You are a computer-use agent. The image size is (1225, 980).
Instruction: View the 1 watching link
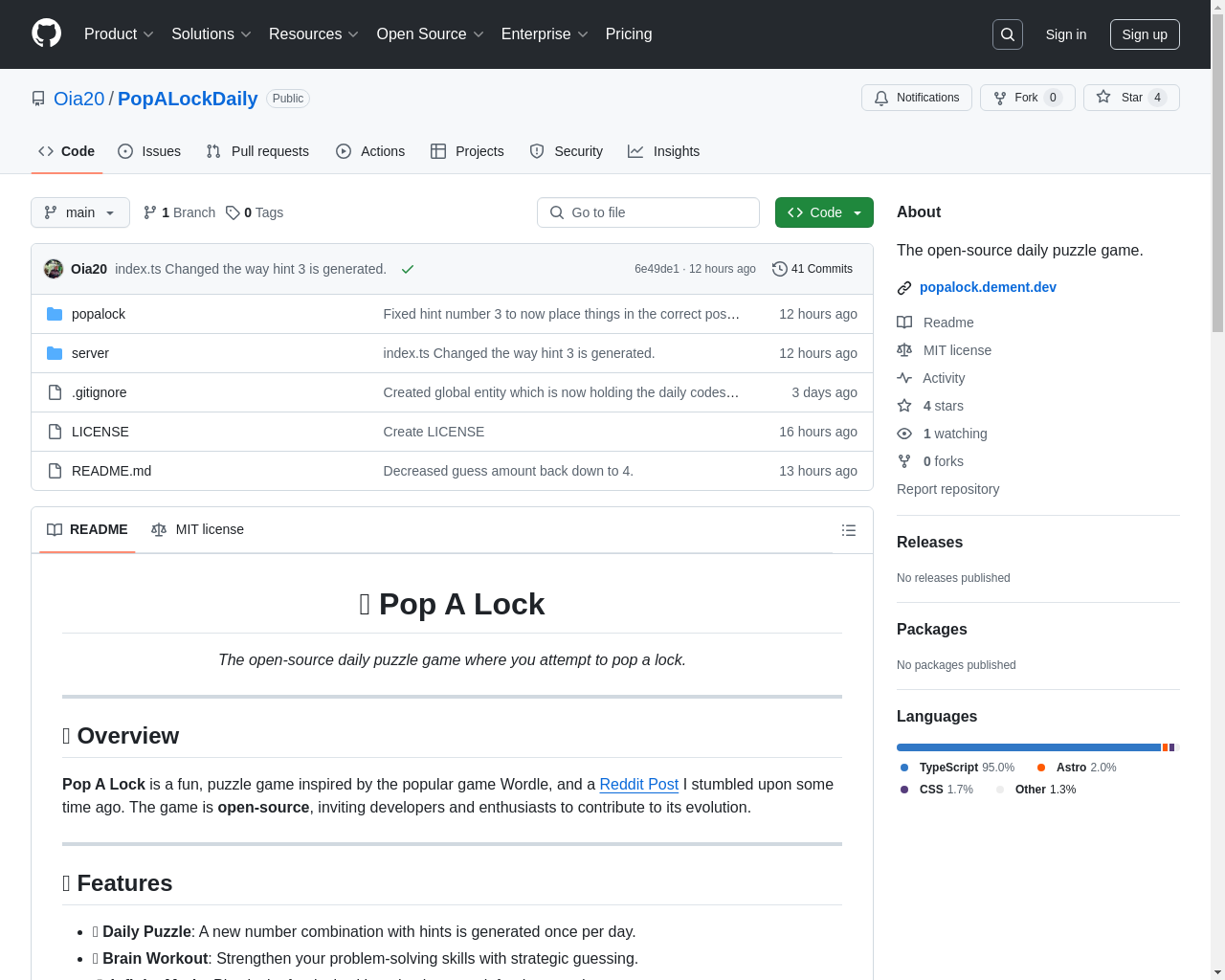pyautogui.click(x=942, y=434)
